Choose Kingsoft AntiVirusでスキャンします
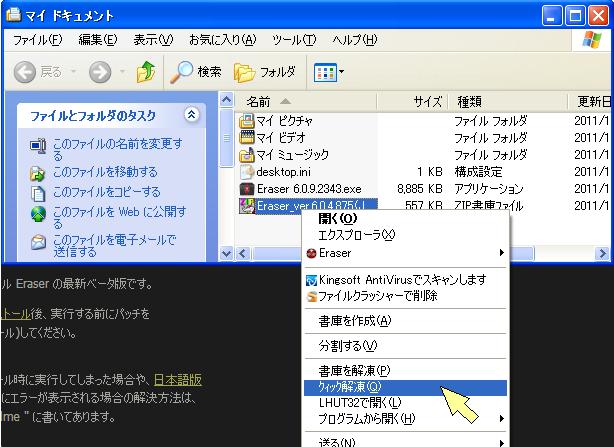Viewport: 614px width, 447px height. [x=406, y=279]
